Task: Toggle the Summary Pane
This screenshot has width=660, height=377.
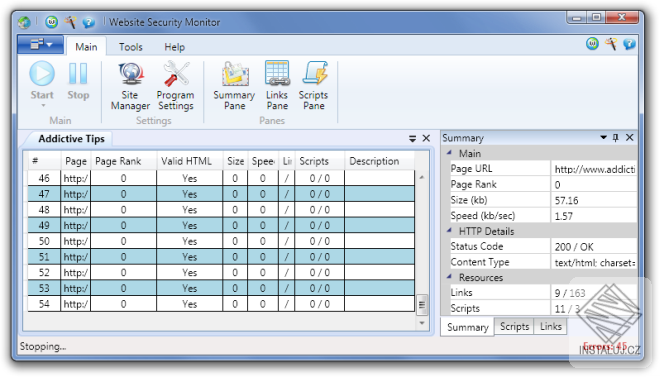Action: (234, 86)
